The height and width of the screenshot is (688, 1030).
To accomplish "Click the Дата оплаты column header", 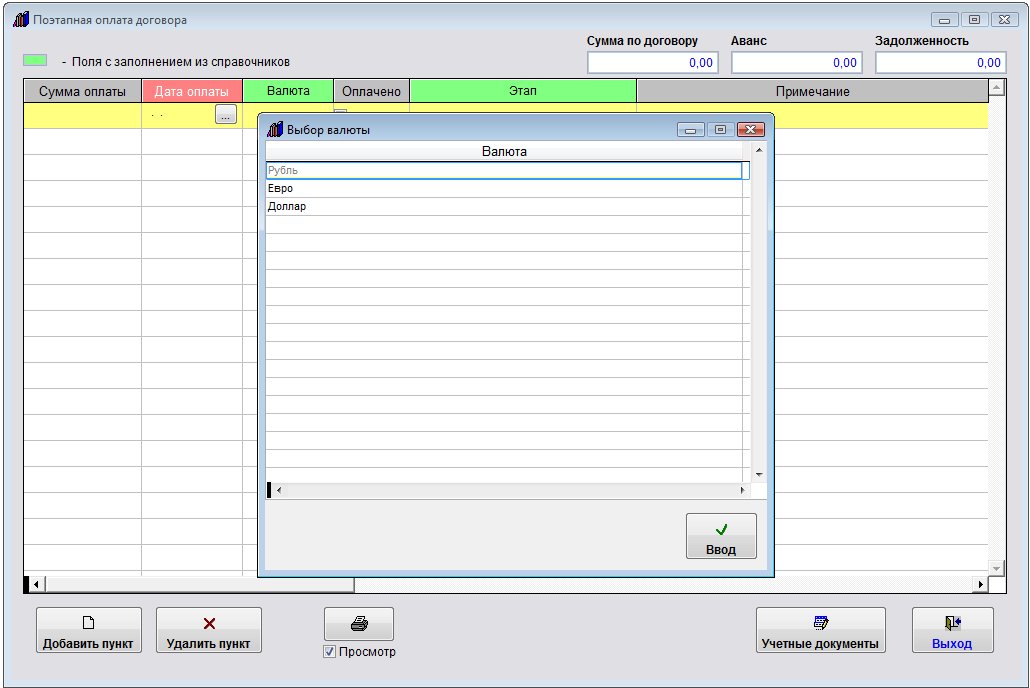I will (192, 91).
